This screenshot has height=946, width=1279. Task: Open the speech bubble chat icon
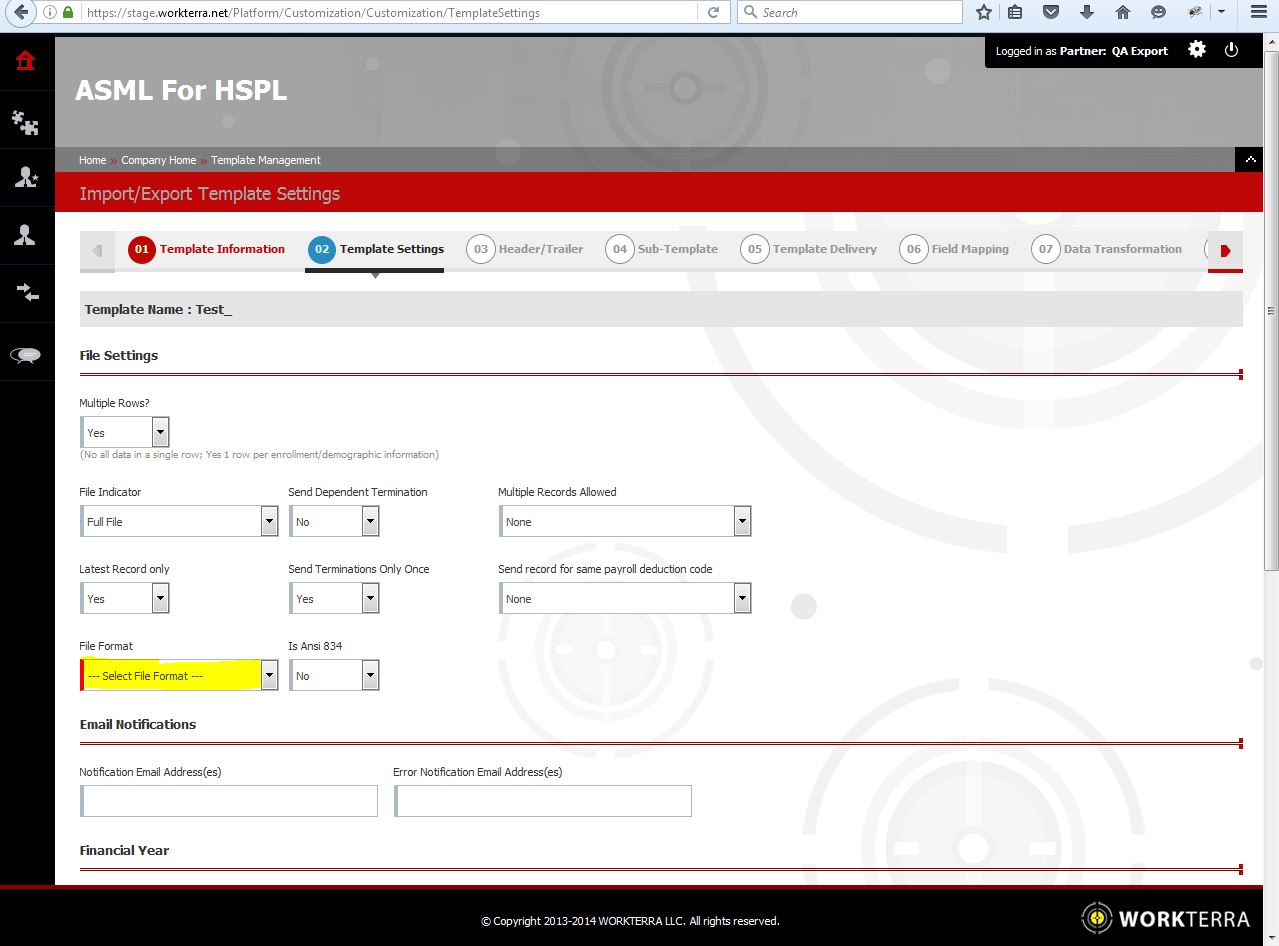(x=26, y=355)
